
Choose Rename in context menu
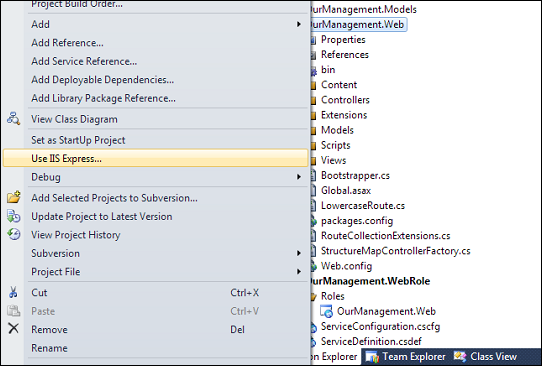pos(49,348)
